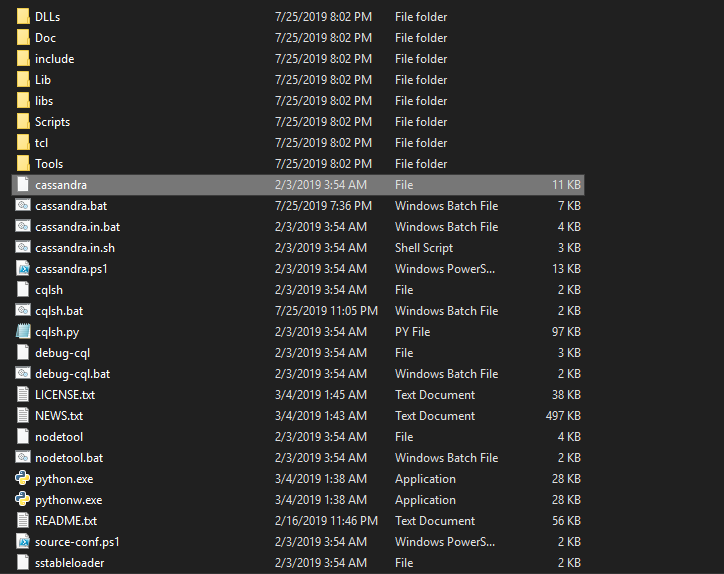The image size is (724, 574).
Task: Select the debug-cql.bat file name
Action: tap(72, 374)
